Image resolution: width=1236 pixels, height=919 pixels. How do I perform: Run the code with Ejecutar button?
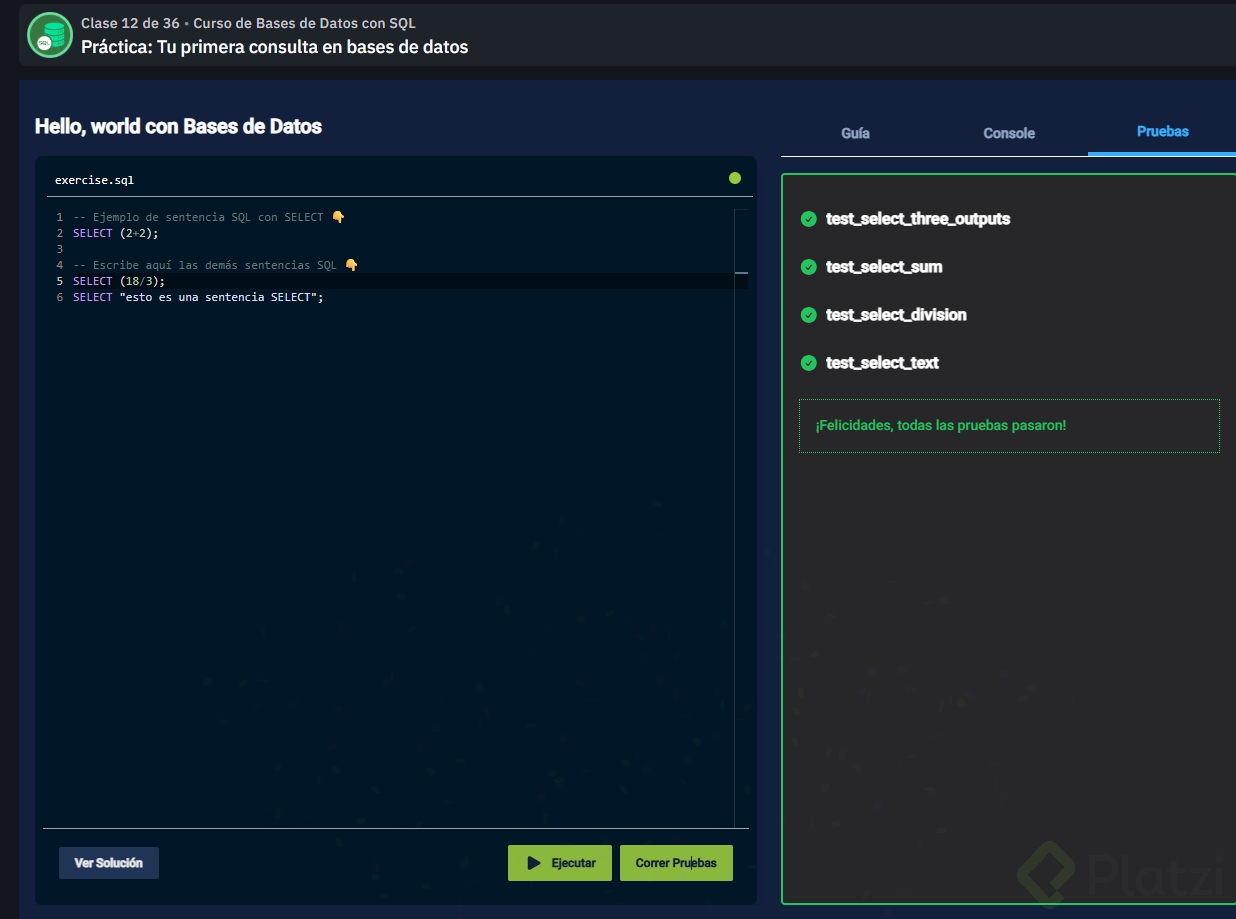pos(560,863)
